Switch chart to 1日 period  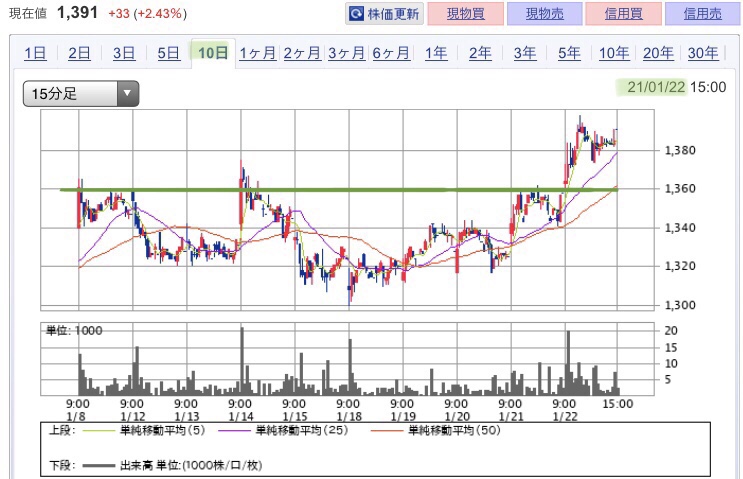[35, 53]
